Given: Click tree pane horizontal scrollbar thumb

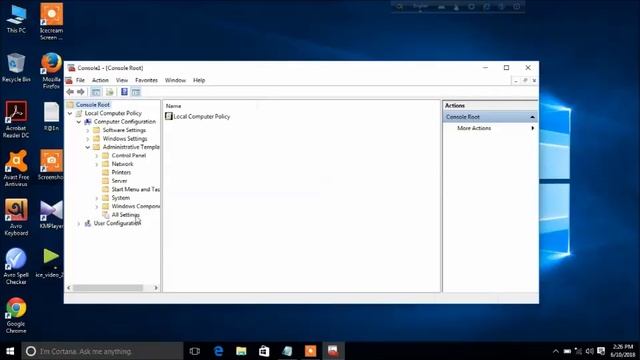Looking at the screenshot, I should tap(108, 288).
